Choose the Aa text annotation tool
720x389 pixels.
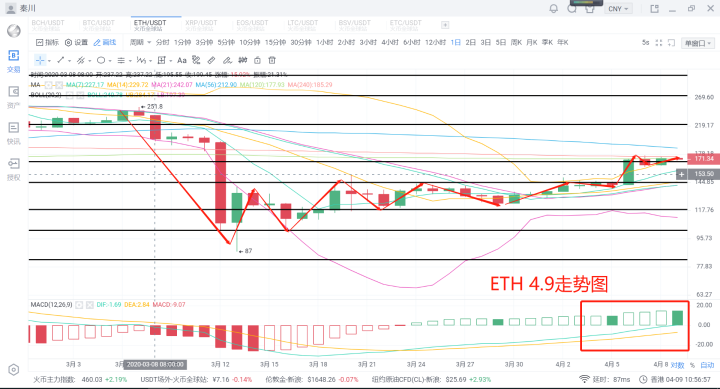(182, 60)
